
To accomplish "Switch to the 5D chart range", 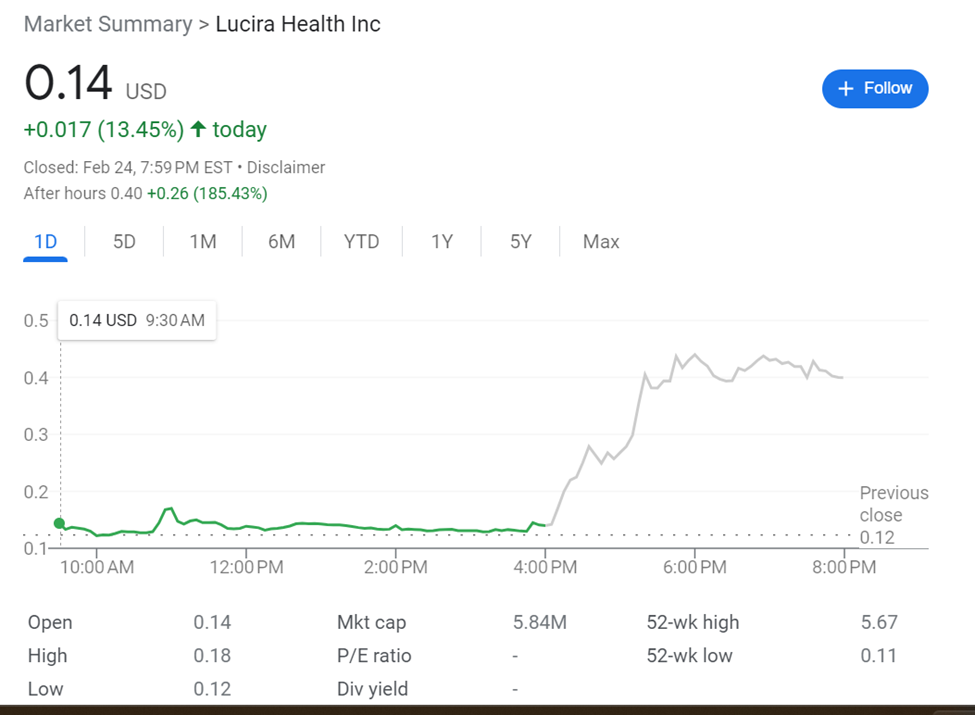I will pyautogui.click(x=124, y=241).
